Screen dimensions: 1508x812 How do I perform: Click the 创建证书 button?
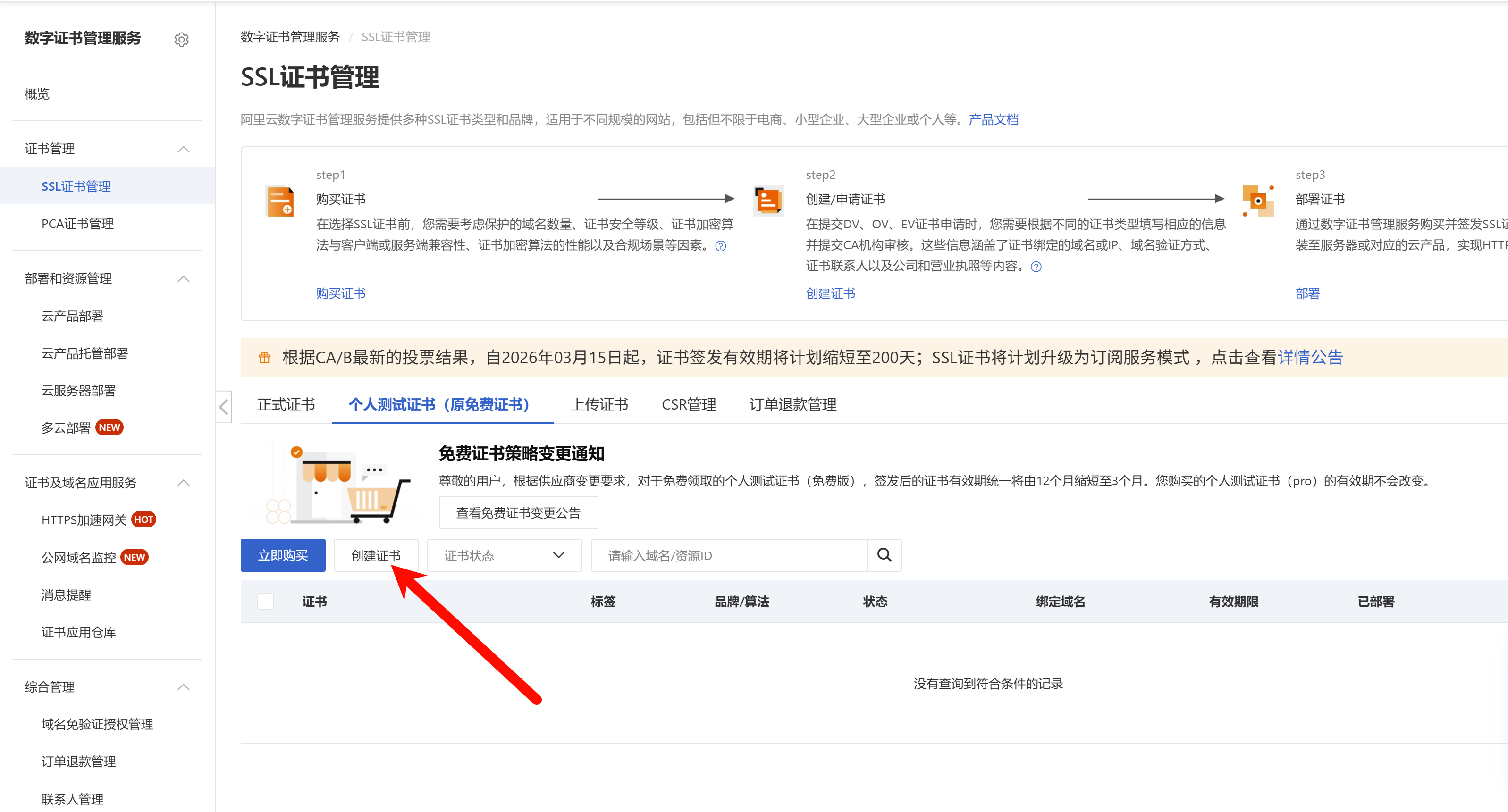coord(375,555)
